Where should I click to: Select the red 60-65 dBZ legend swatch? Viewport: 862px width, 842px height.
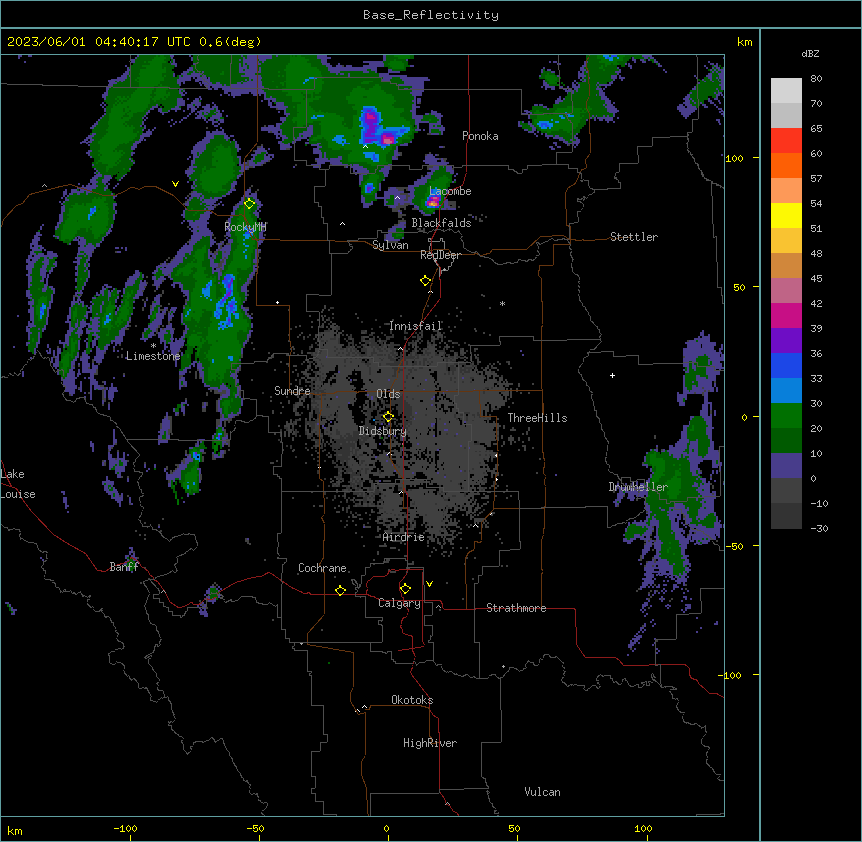point(786,141)
